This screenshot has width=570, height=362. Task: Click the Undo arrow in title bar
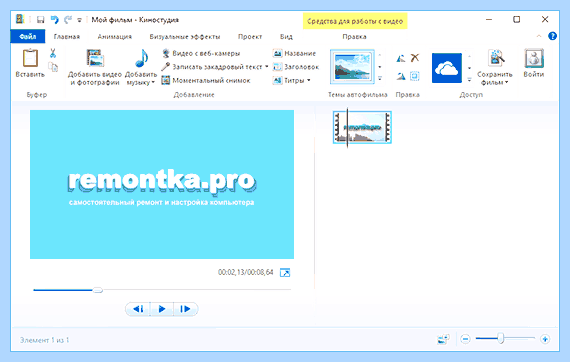tap(55, 20)
